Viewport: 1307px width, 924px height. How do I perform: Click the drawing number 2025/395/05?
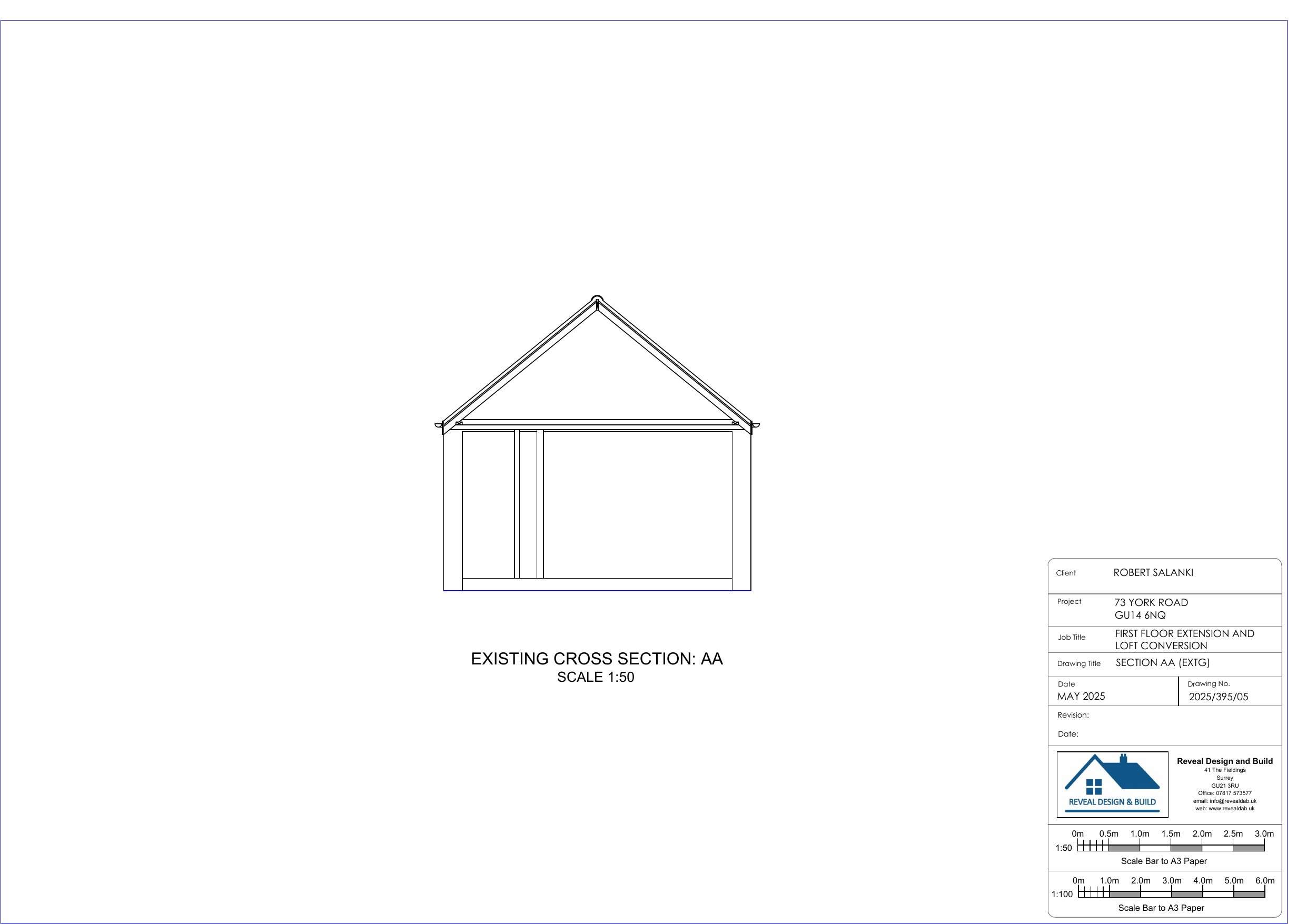click(1218, 697)
